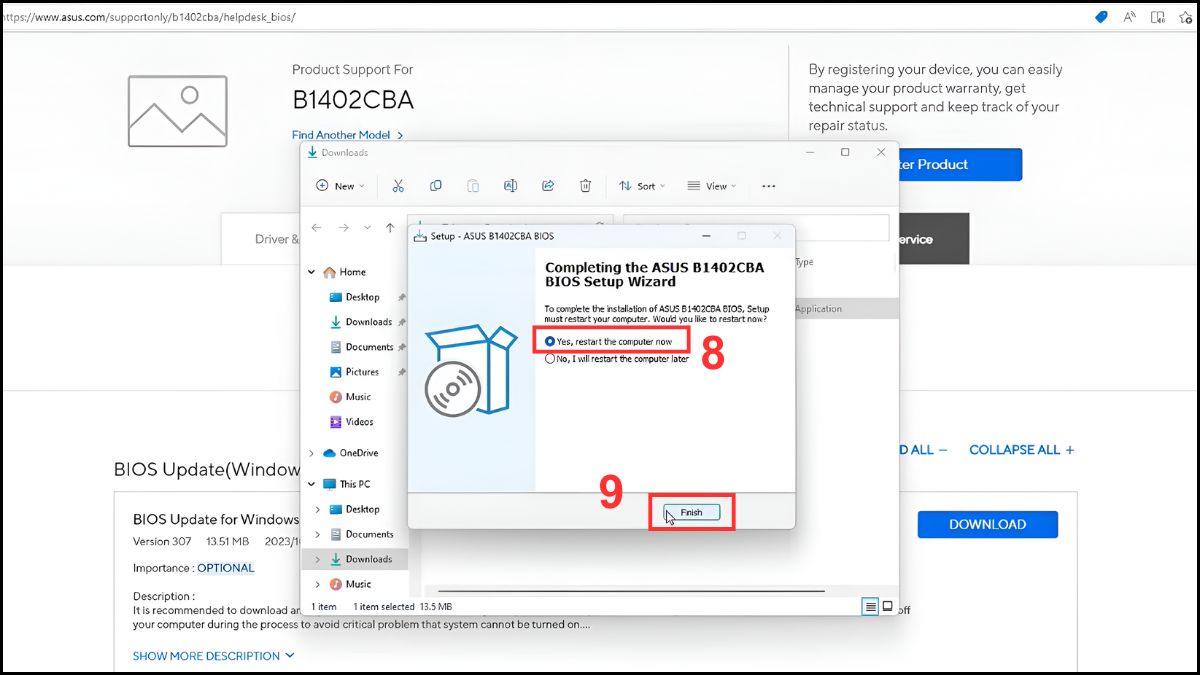Click the Up arrow in File Explorer

390,228
